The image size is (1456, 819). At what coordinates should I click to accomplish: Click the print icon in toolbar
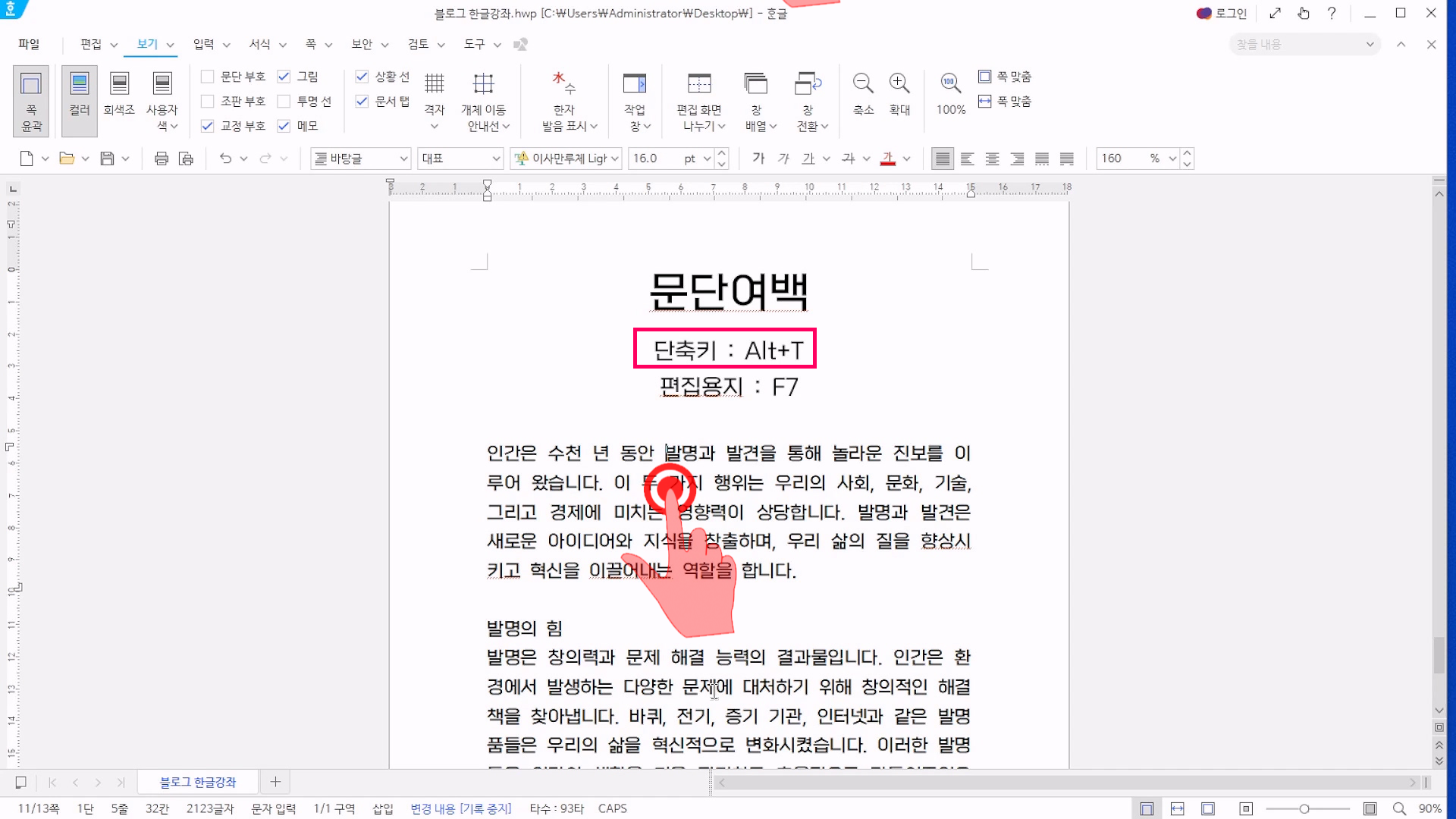(161, 158)
